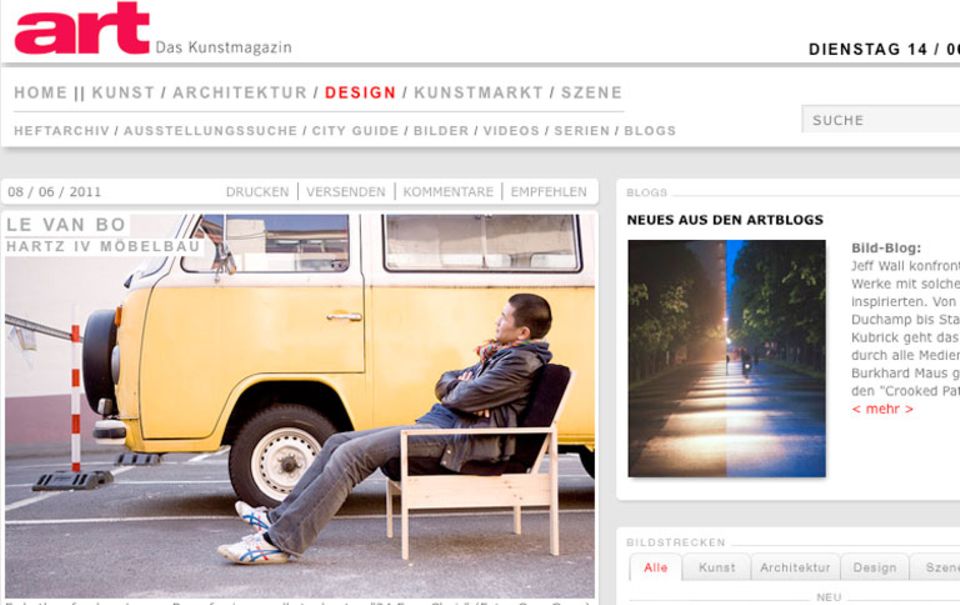
Task: Click DRUCKEN to print the article
Action: point(257,192)
